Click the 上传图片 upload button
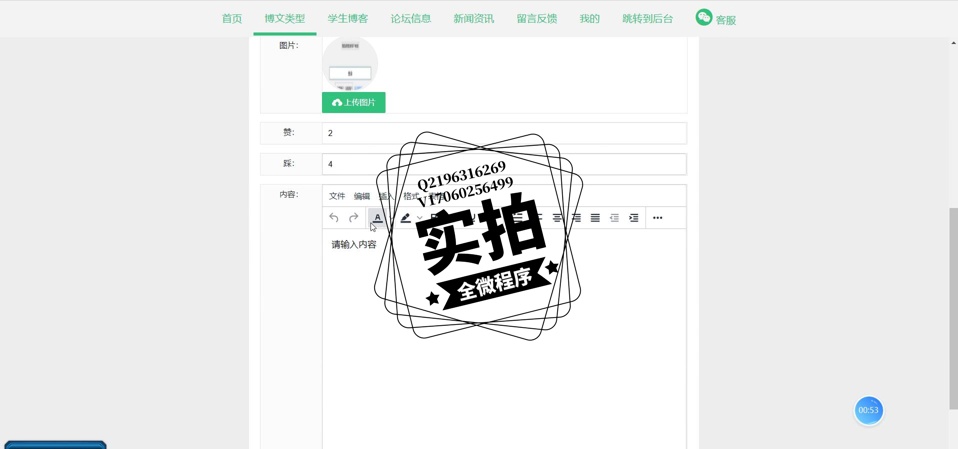This screenshot has width=958, height=449. [354, 103]
